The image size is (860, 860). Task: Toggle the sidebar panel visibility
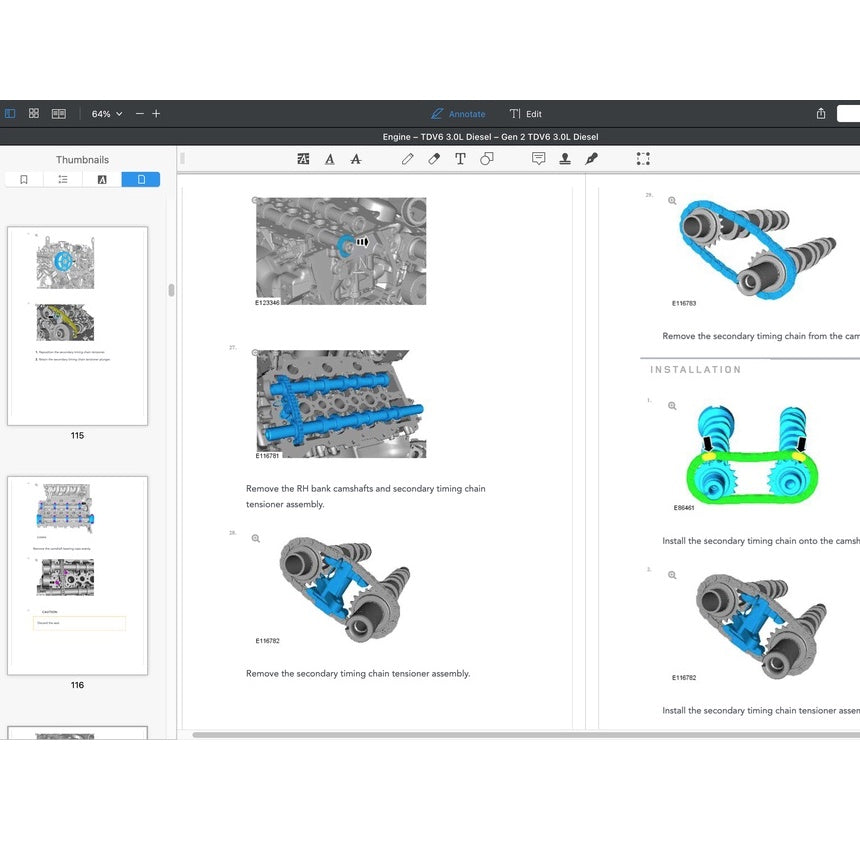[x=10, y=114]
